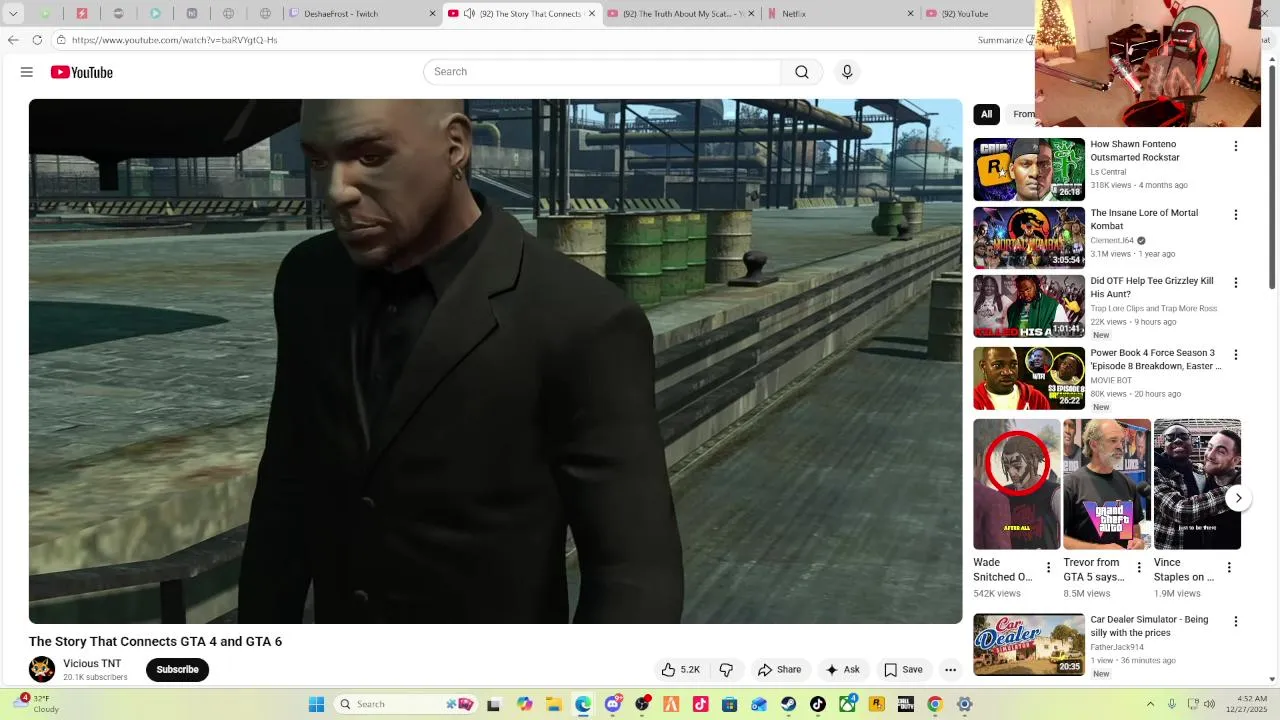Open the Wade Snitched short thumbnail
This screenshot has width=1280, height=720.
1017,484
